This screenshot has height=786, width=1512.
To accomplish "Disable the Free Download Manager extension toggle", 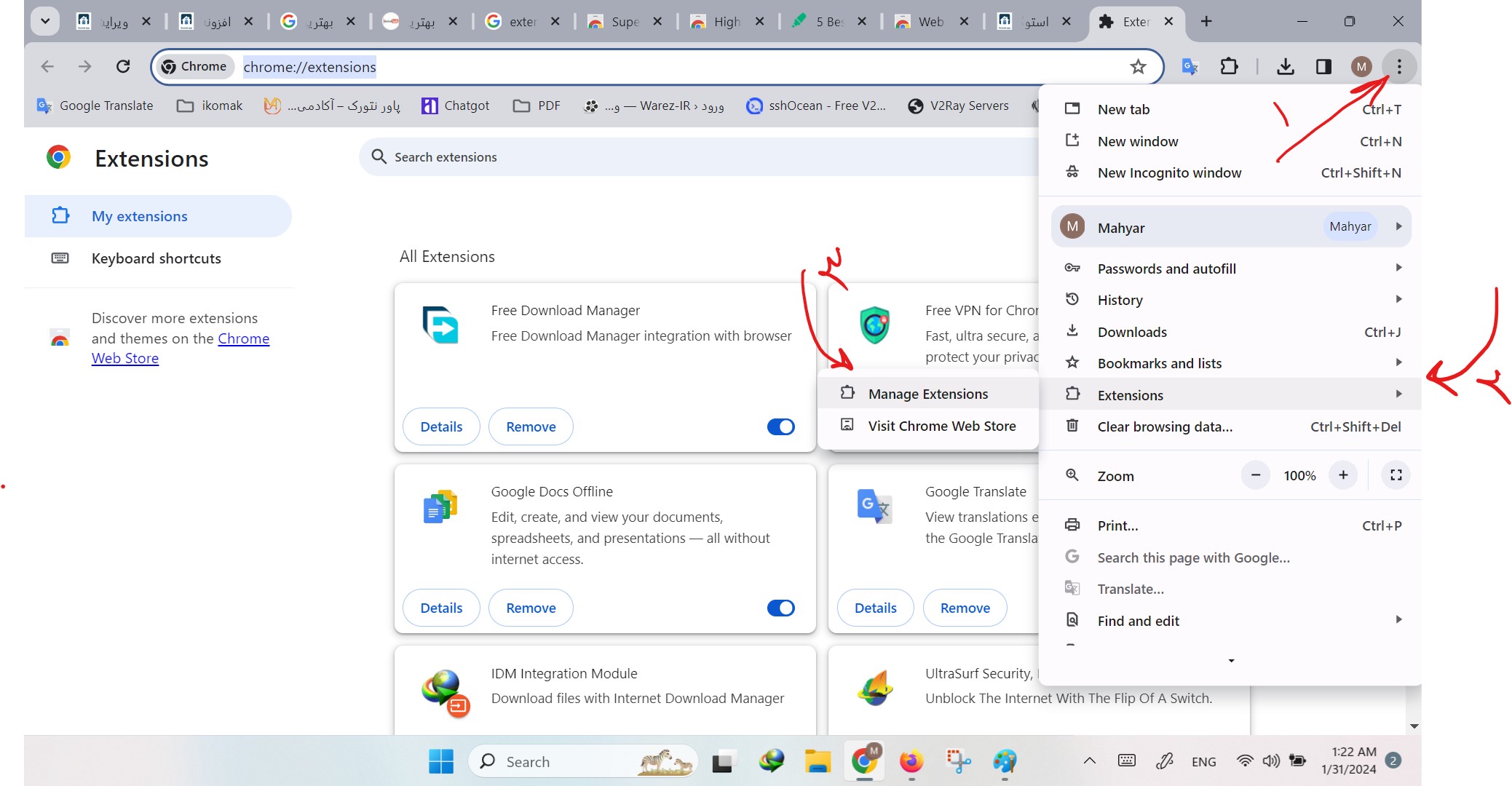I will (x=780, y=426).
